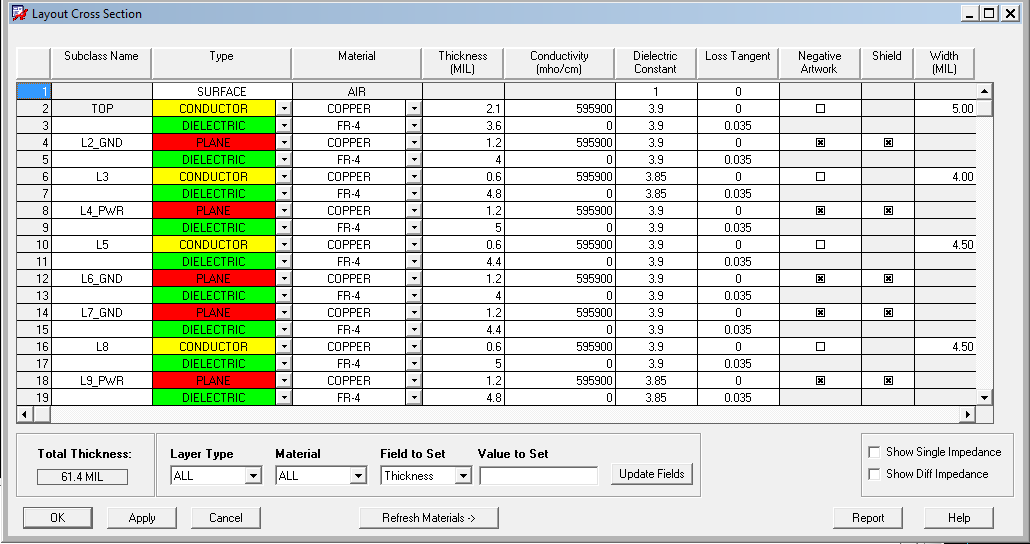
Task: Close the Layout Cross Section window
Action: click(x=1010, y=13)
